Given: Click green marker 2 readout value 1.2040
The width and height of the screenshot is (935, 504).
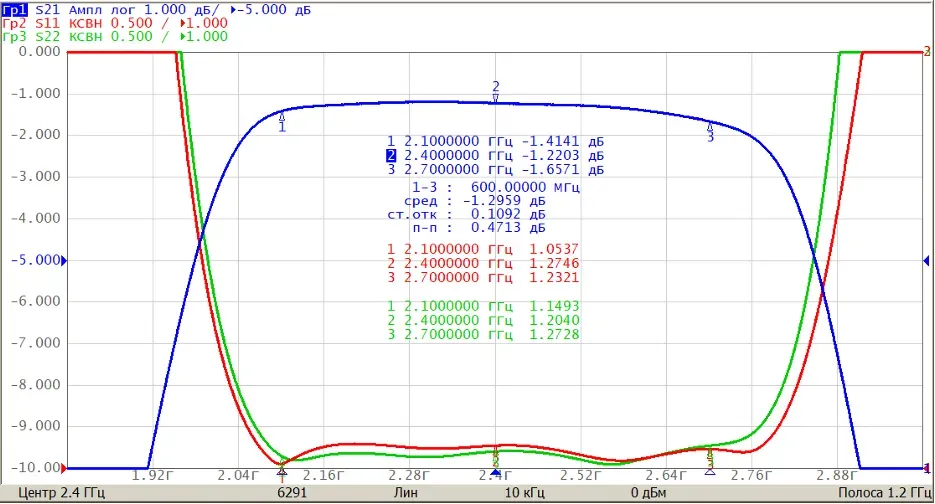Looking at the screenshot, I should pos(554,321).
